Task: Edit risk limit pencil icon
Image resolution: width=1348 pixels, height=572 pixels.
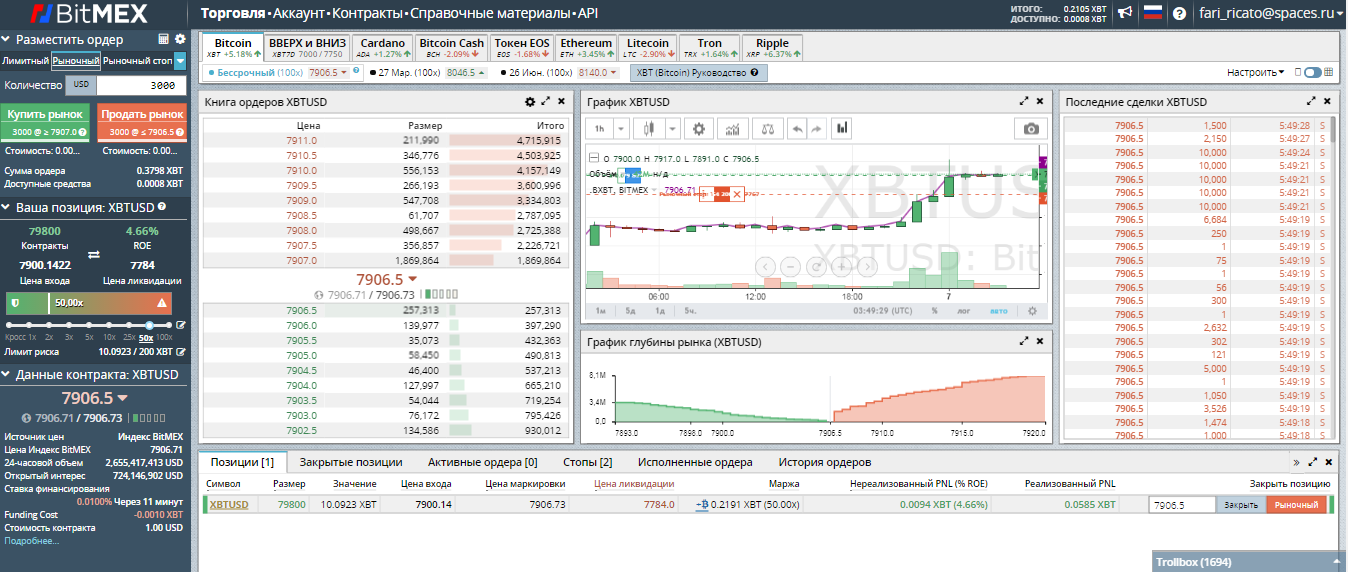Action: point(181,352)
